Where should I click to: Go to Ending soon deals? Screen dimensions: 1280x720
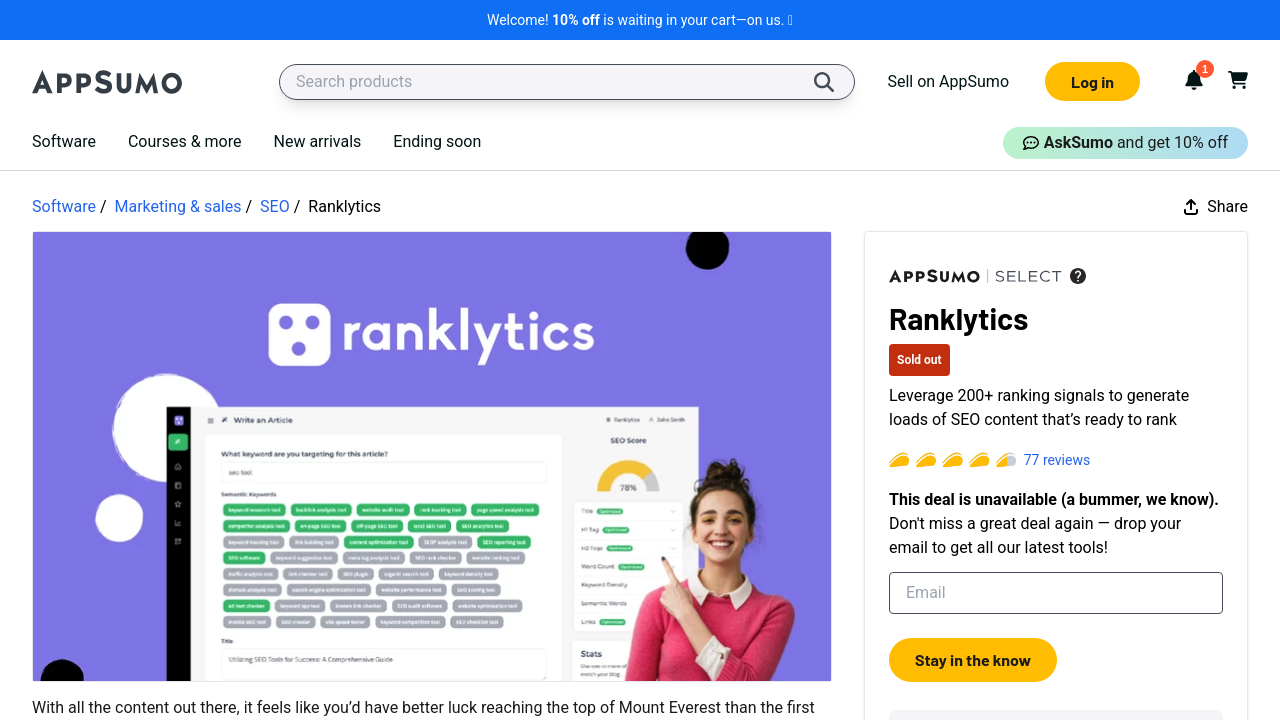(437, 142)
